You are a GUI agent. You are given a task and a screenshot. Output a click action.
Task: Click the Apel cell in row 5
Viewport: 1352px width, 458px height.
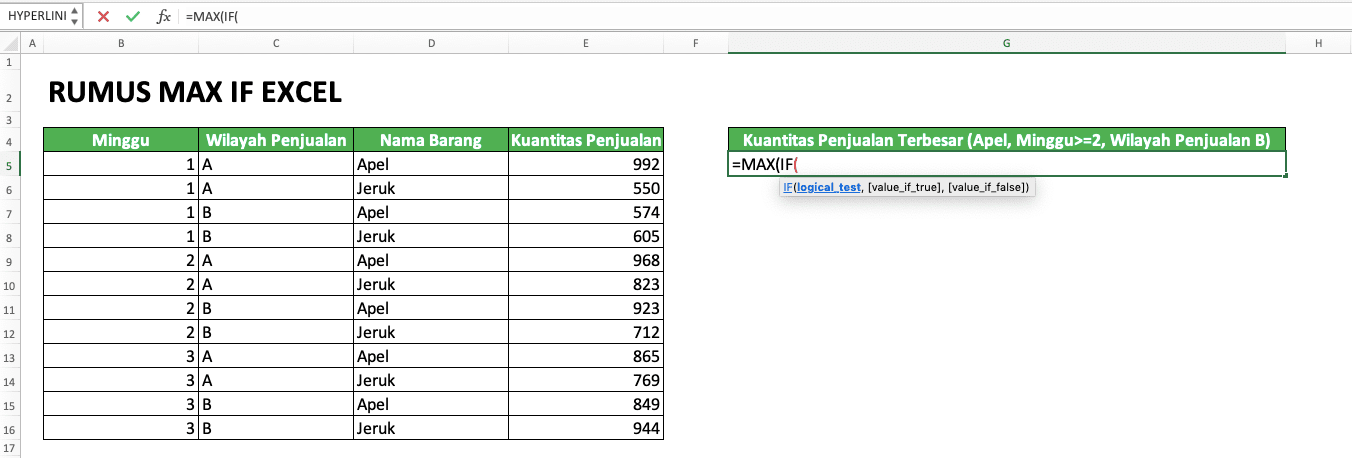[x=430, y=164]
